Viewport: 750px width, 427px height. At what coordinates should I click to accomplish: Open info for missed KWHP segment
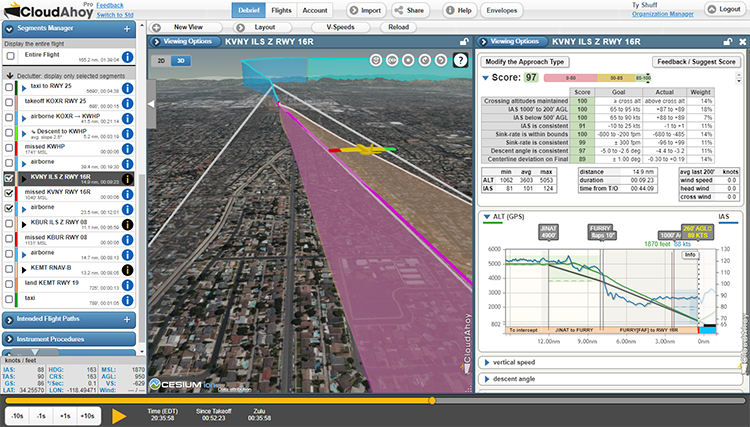point(127,149)
